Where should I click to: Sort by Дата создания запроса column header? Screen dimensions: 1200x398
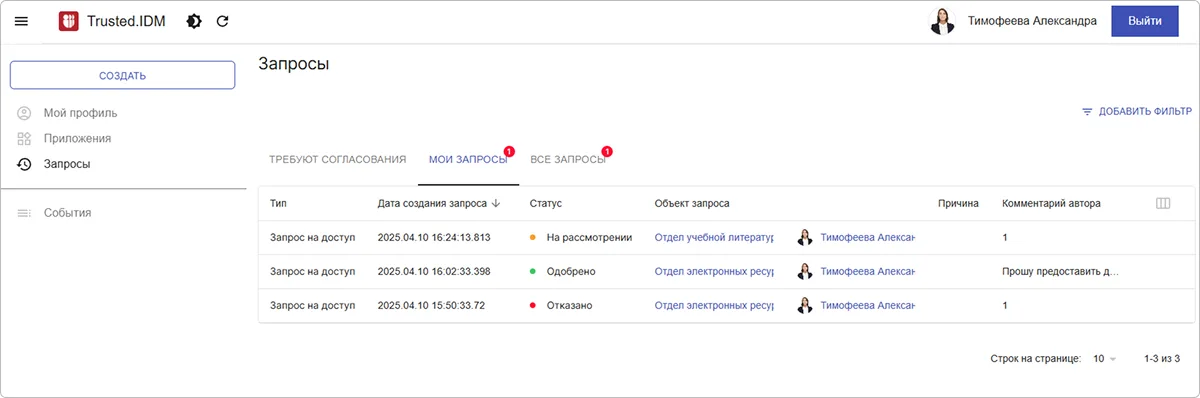point(432,203)
